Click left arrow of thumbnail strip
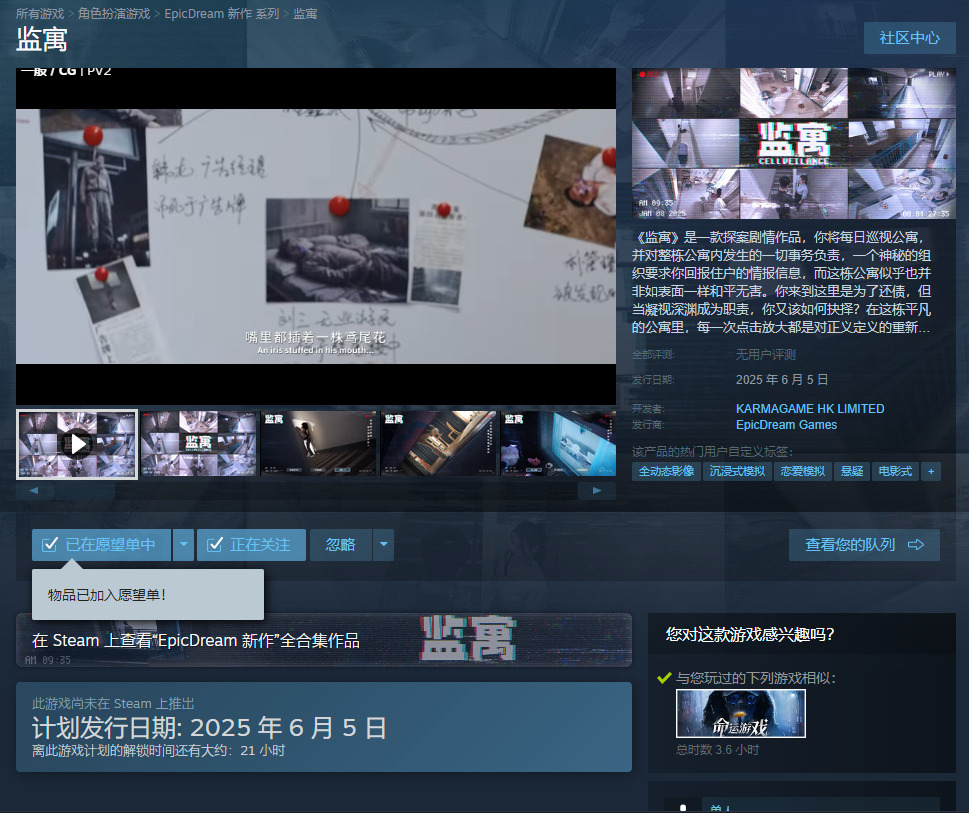 (x=34, y=491)
